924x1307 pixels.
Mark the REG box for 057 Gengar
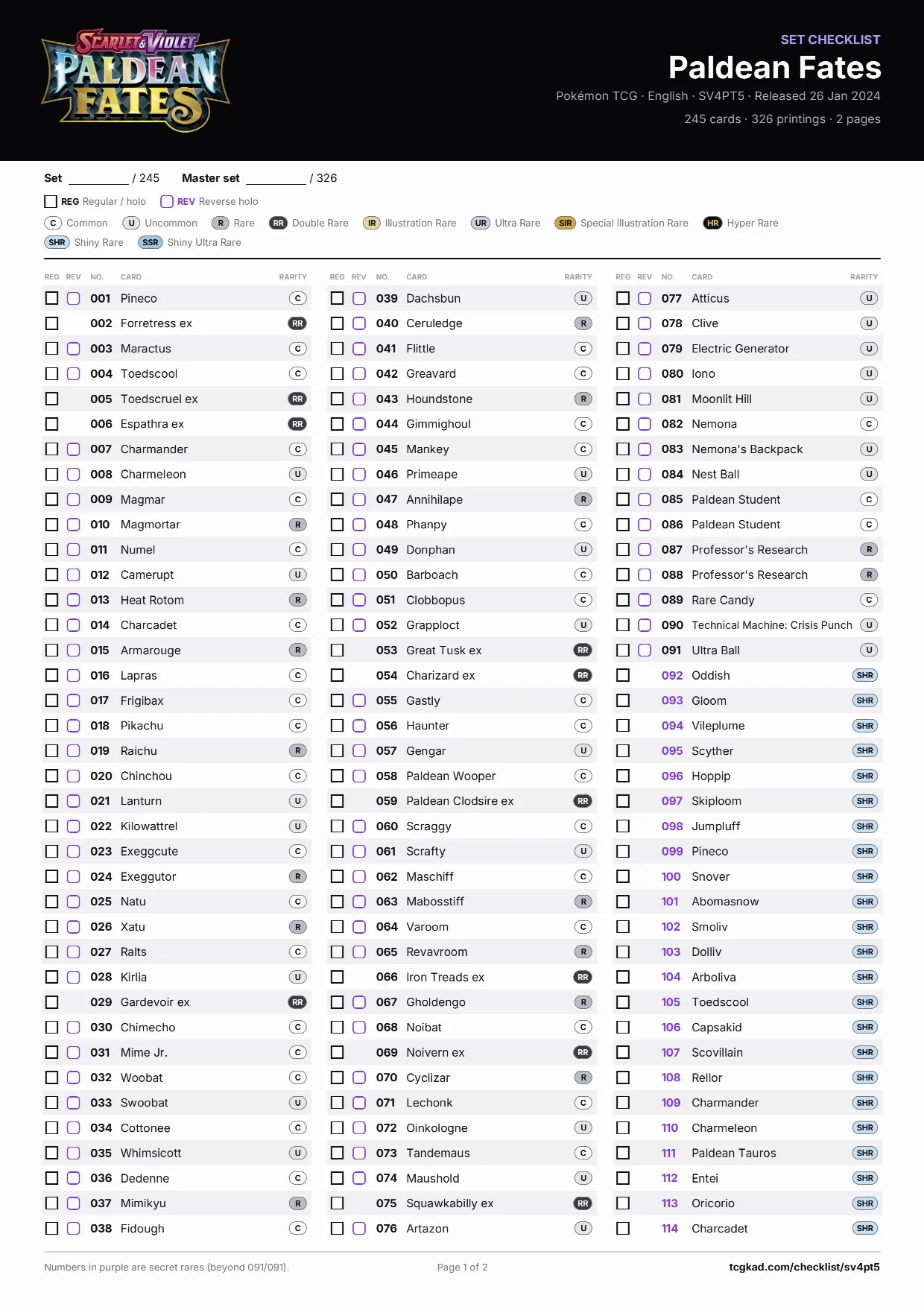pyautogui.click(x=337, y=750)
